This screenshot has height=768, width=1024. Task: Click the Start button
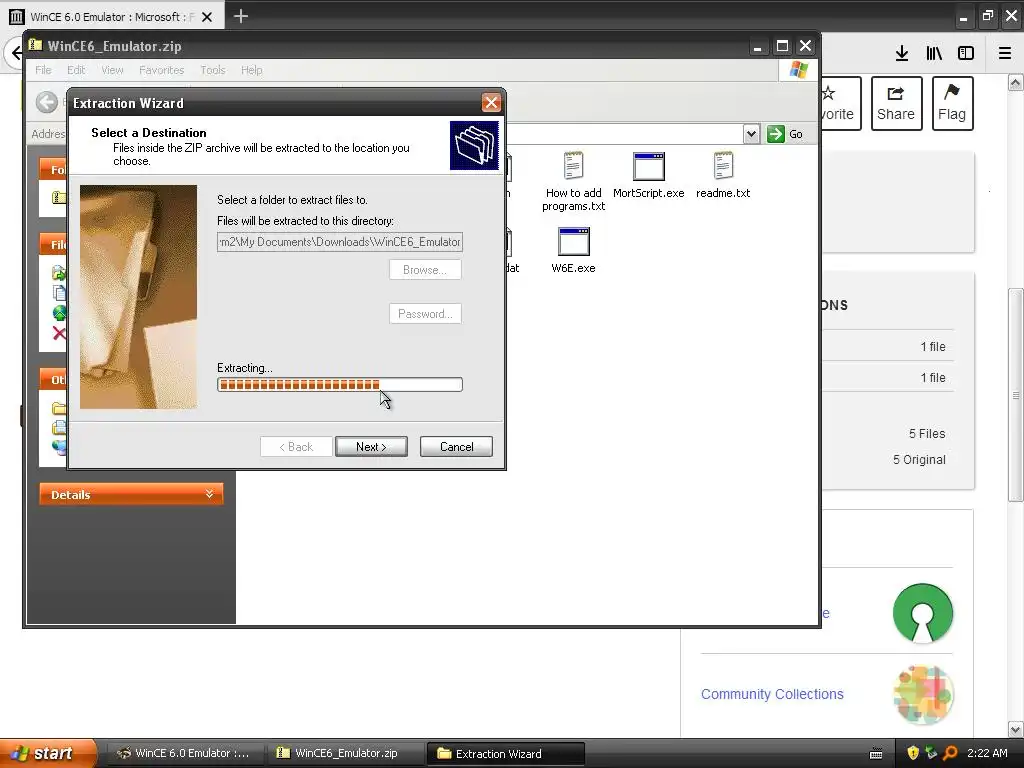click(46, 753)
